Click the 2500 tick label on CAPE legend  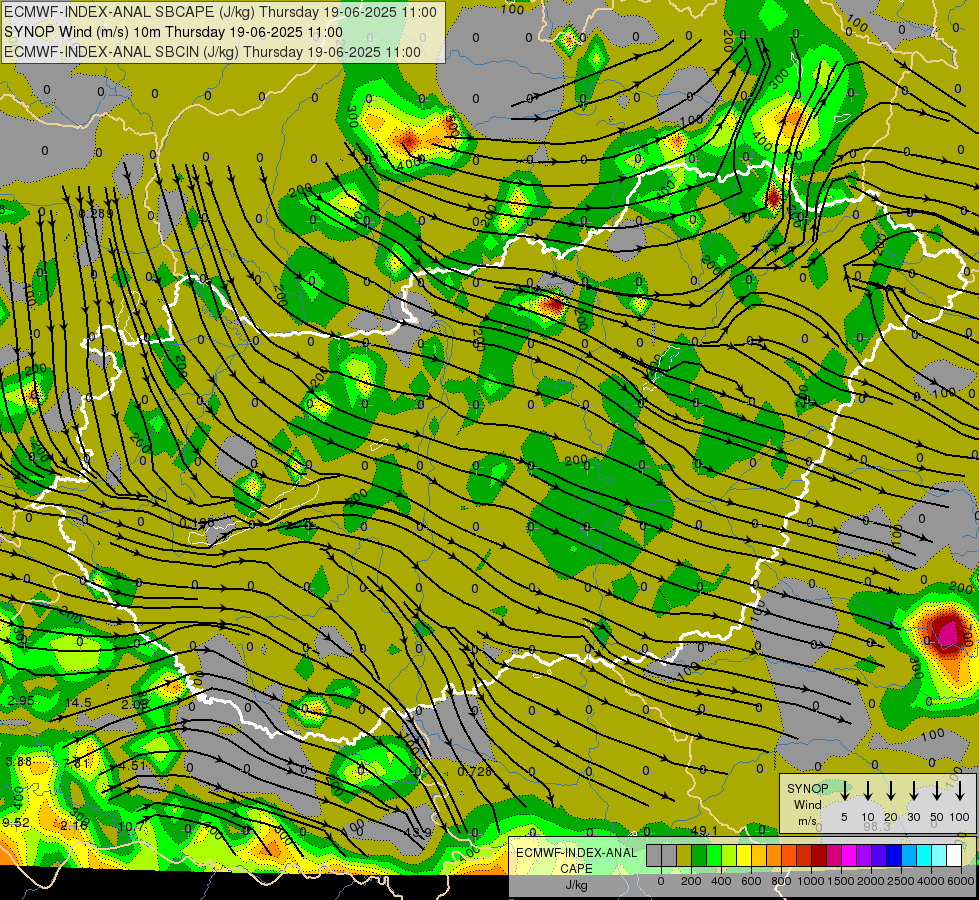pyautogui.click(x=901, y=881)
